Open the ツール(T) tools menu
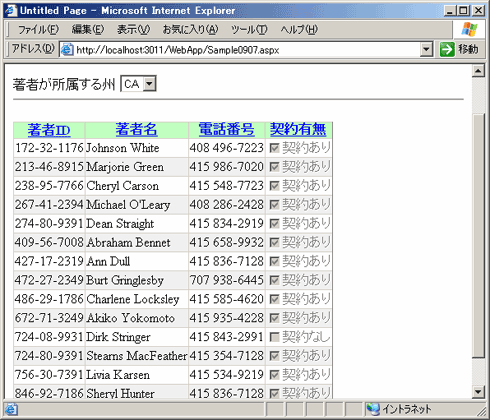This screenshot has height=420, width=490. point(249,30)
